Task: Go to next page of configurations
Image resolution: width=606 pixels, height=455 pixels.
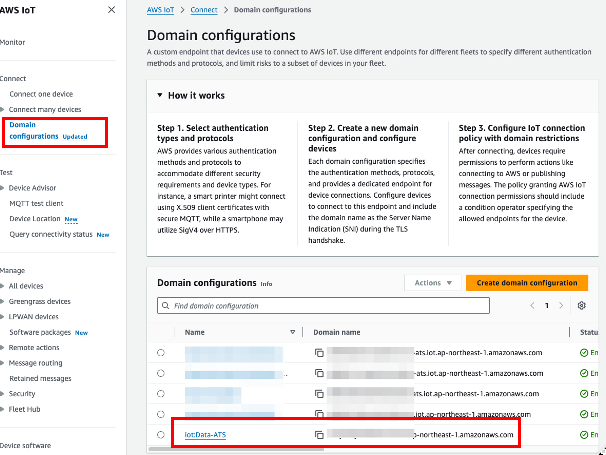Action: click(563, 305)
